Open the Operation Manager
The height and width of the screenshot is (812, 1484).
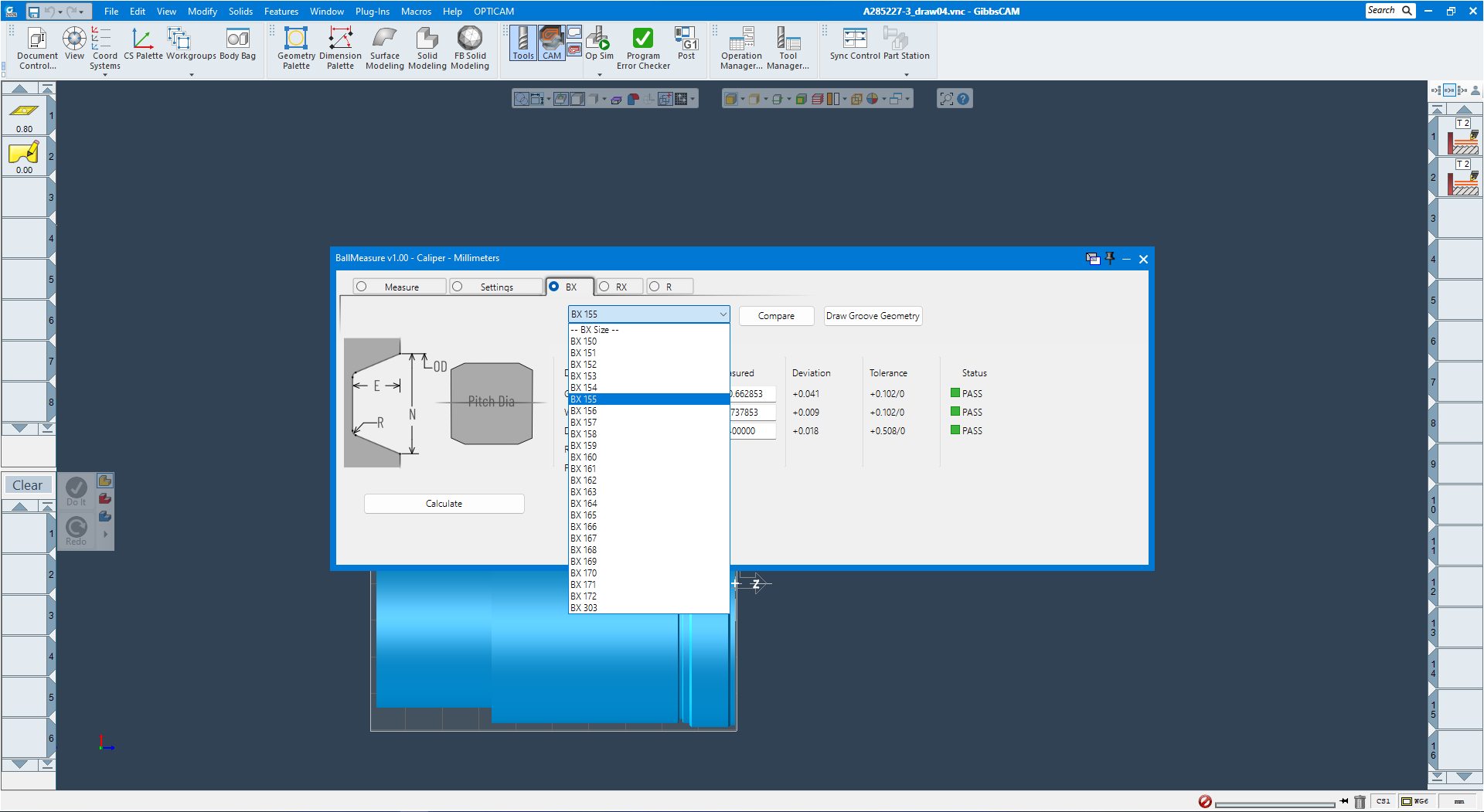740,45
